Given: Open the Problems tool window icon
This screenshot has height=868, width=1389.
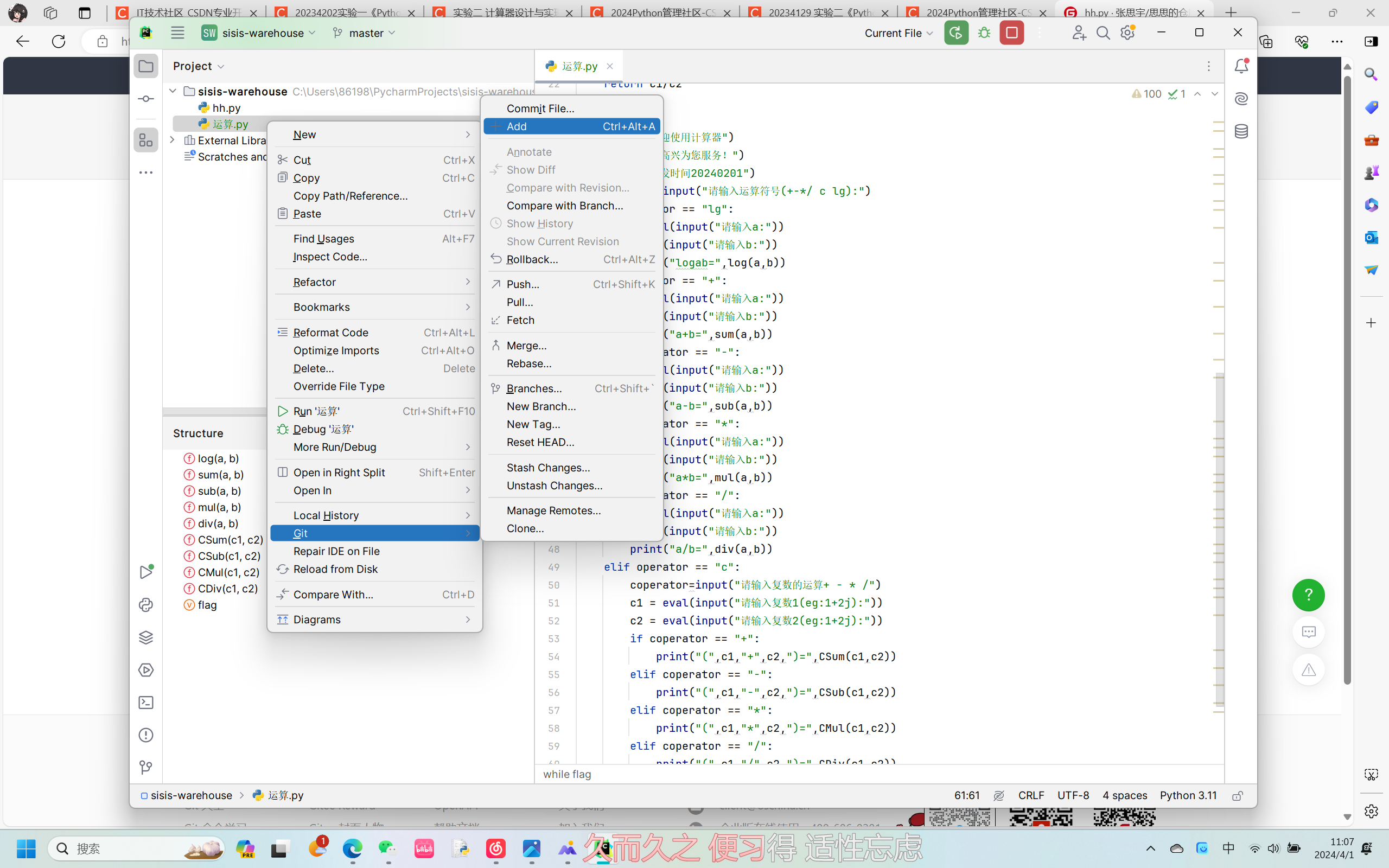Looking at the screenshot, I should point(146,735).
